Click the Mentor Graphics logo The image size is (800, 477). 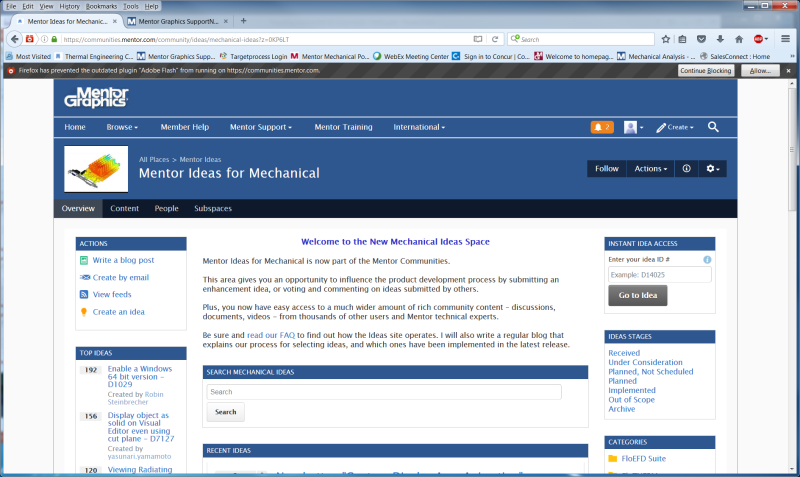pos(96,97)
